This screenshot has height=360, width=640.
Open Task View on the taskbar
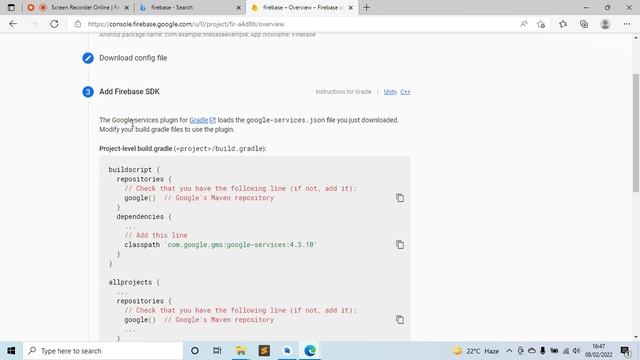tap(217, 351)
